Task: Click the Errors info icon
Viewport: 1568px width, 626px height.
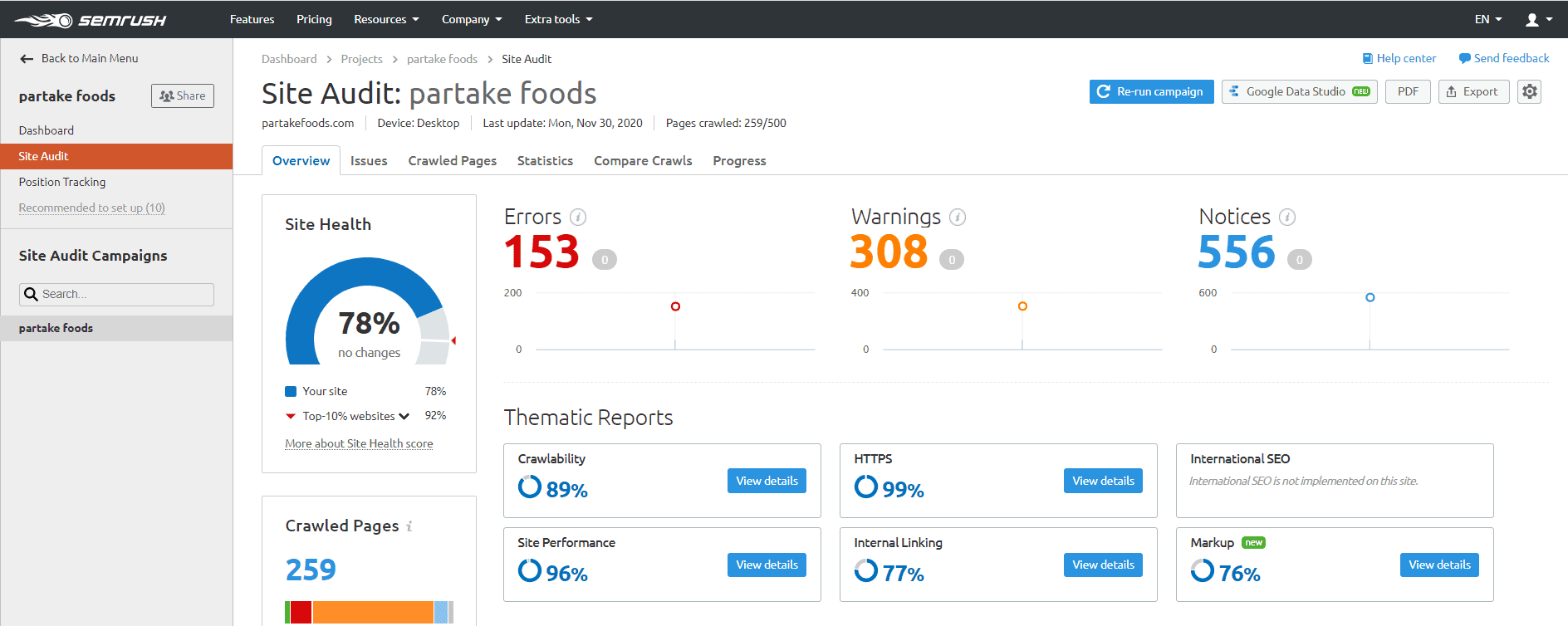Action: point(578,218)
